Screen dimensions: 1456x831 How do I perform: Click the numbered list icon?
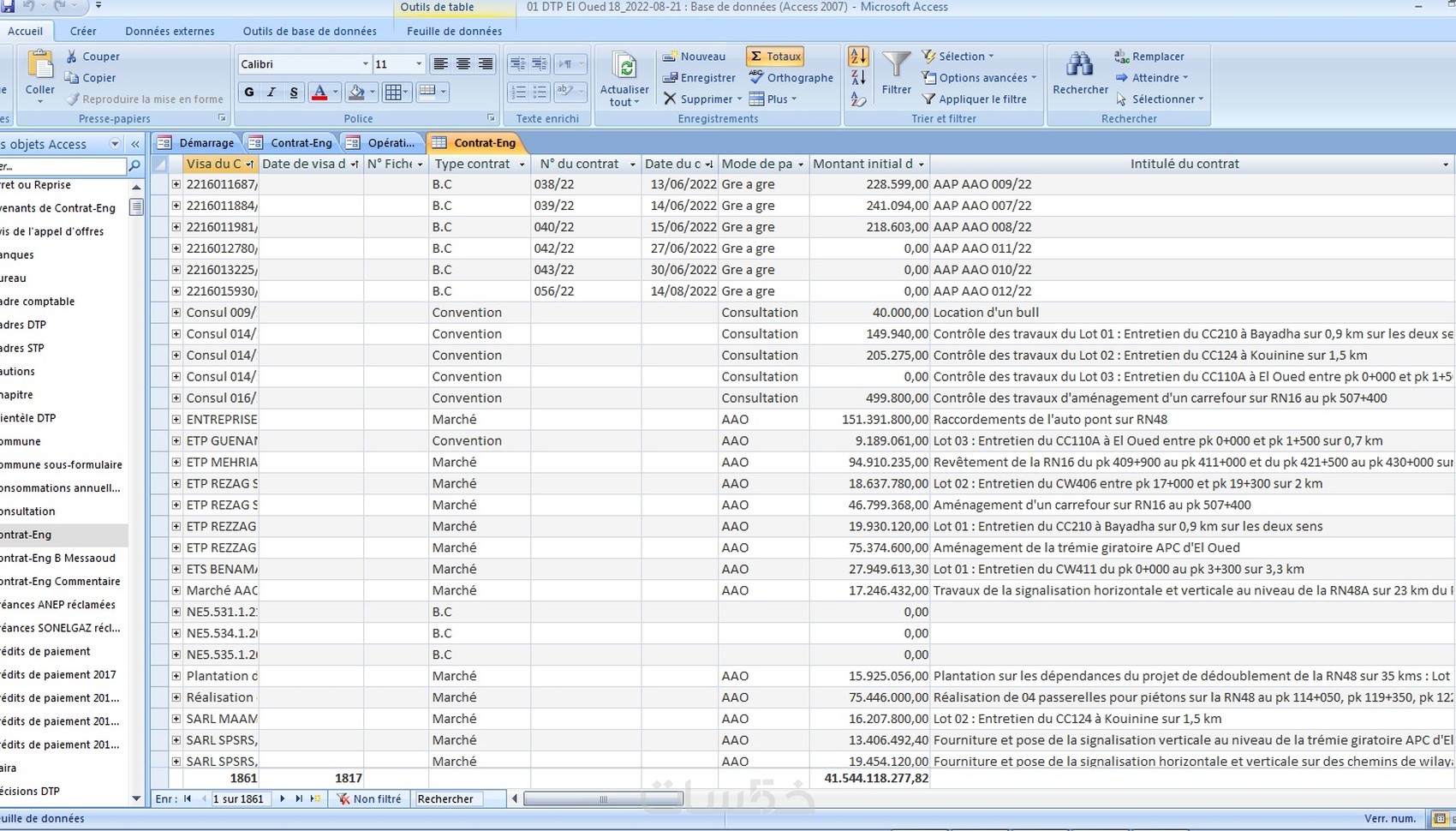click(x=517, y=92)
